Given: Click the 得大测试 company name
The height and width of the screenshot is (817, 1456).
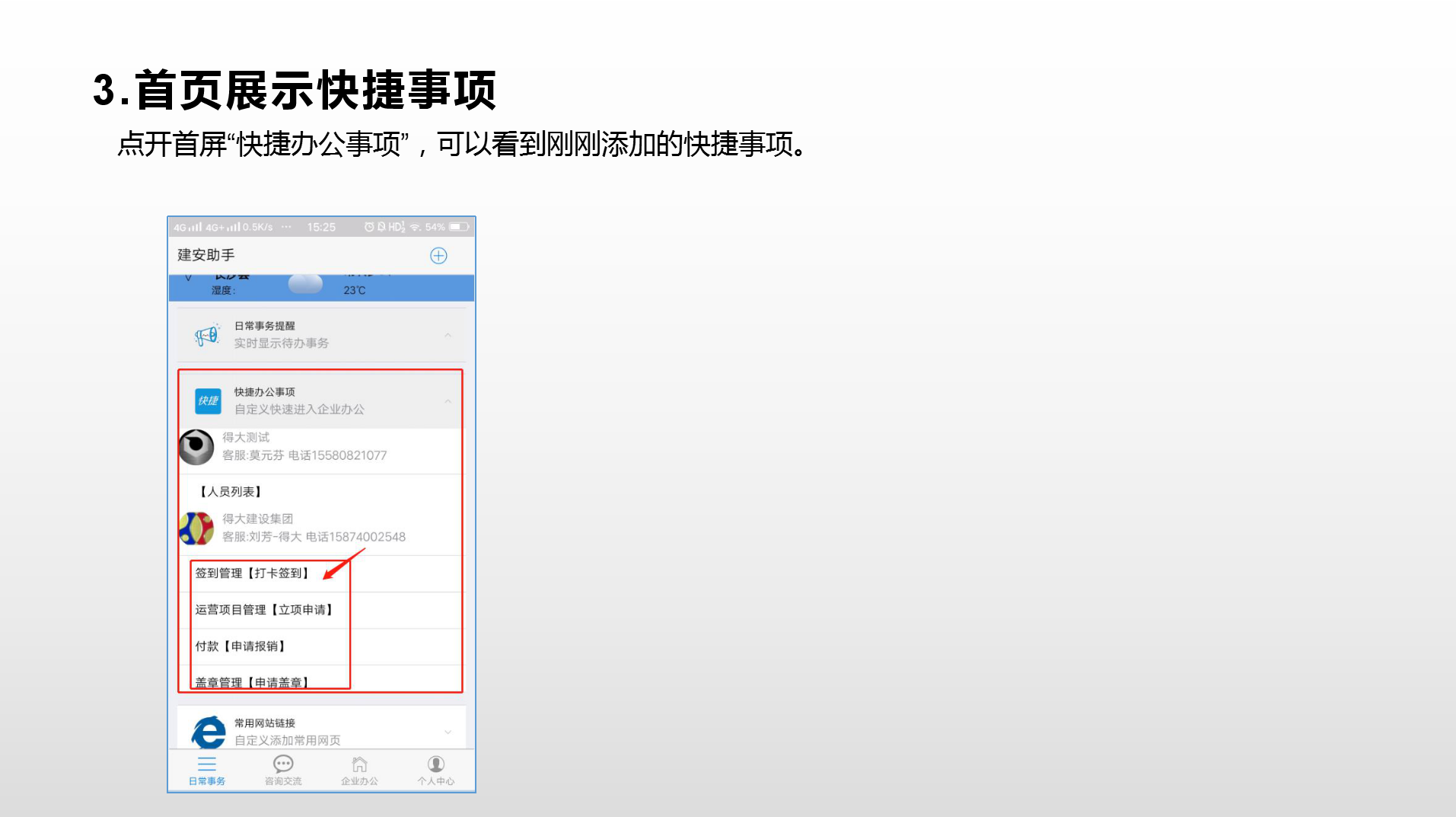Looking at the screenshot, I should 246,437.
